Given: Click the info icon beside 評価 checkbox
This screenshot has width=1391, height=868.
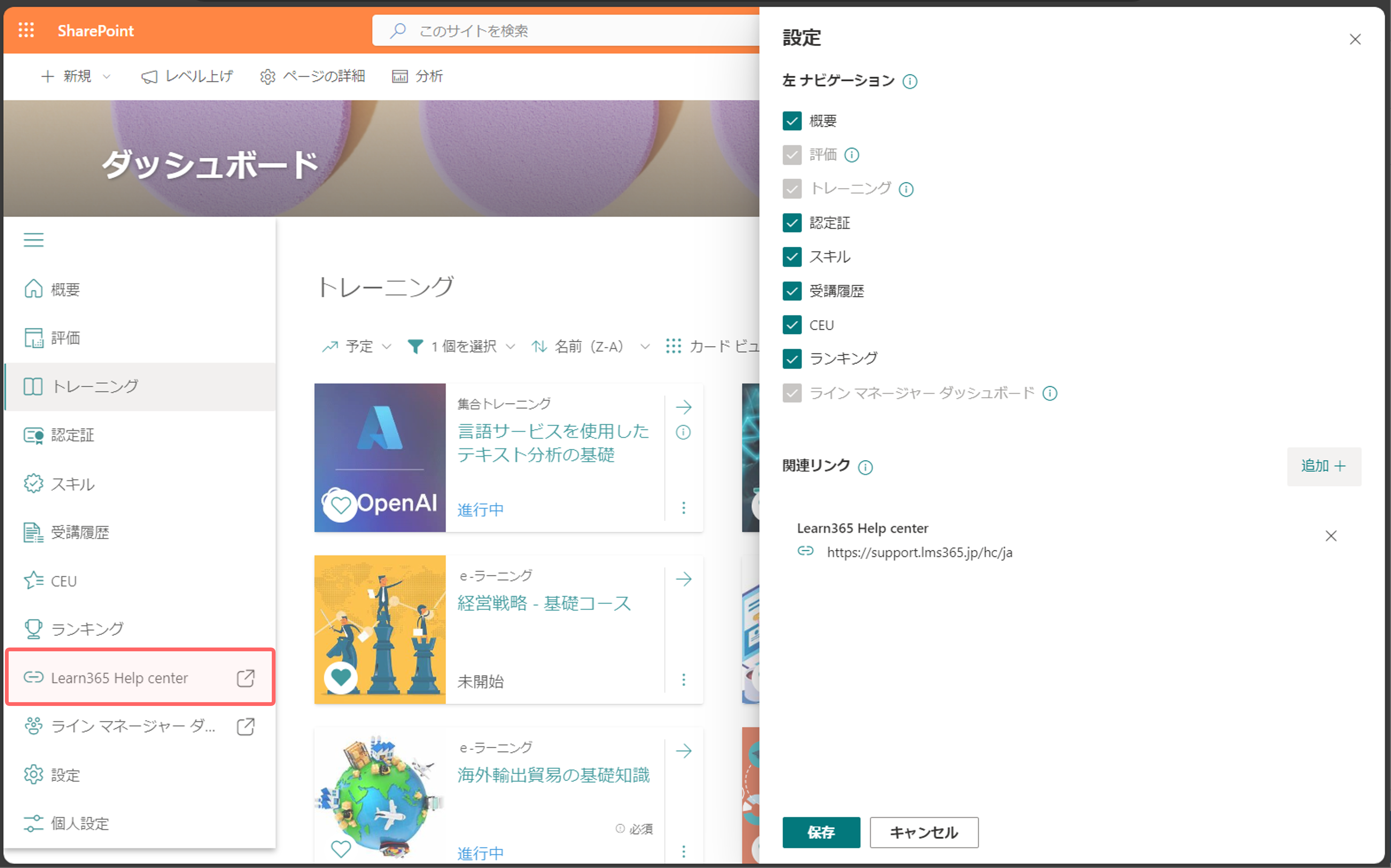Looking at the screenshot, I should click(852, 155).
